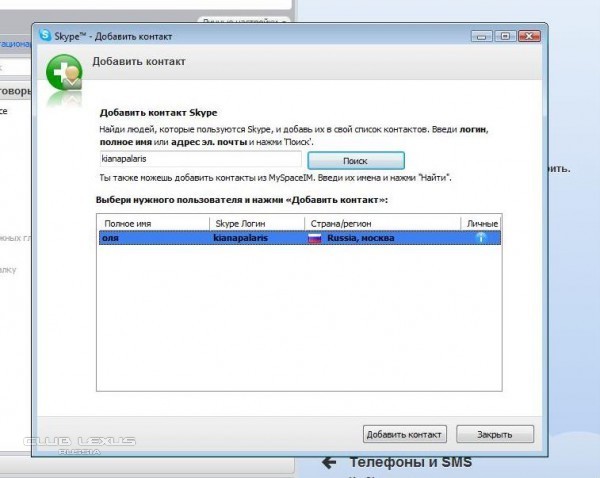This screenshot has width=600, height=478.
Task: Select the оля name in results
Action: [x=111, y=238]
